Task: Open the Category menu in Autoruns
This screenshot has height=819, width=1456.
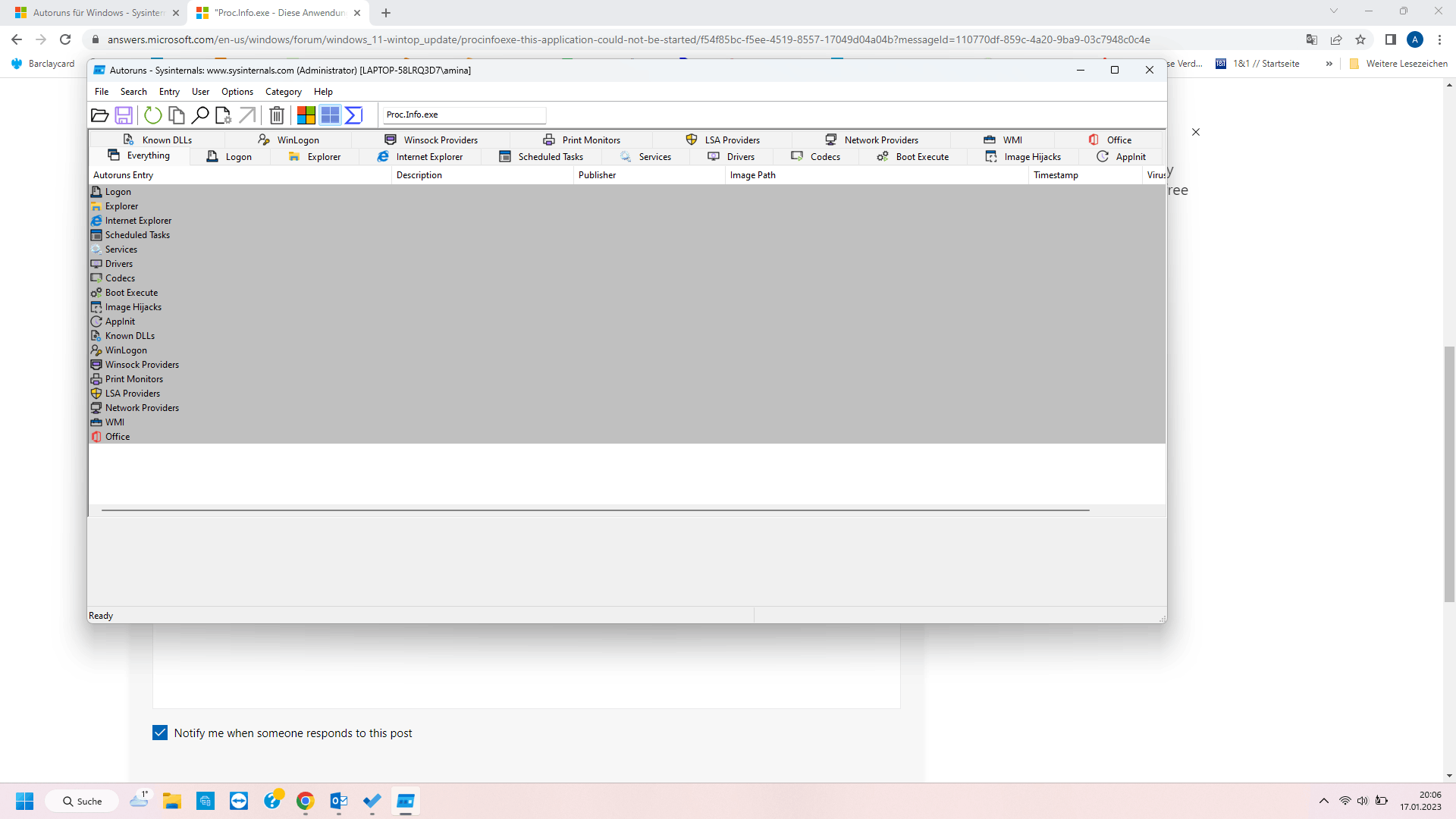Action: pos(284,92)
